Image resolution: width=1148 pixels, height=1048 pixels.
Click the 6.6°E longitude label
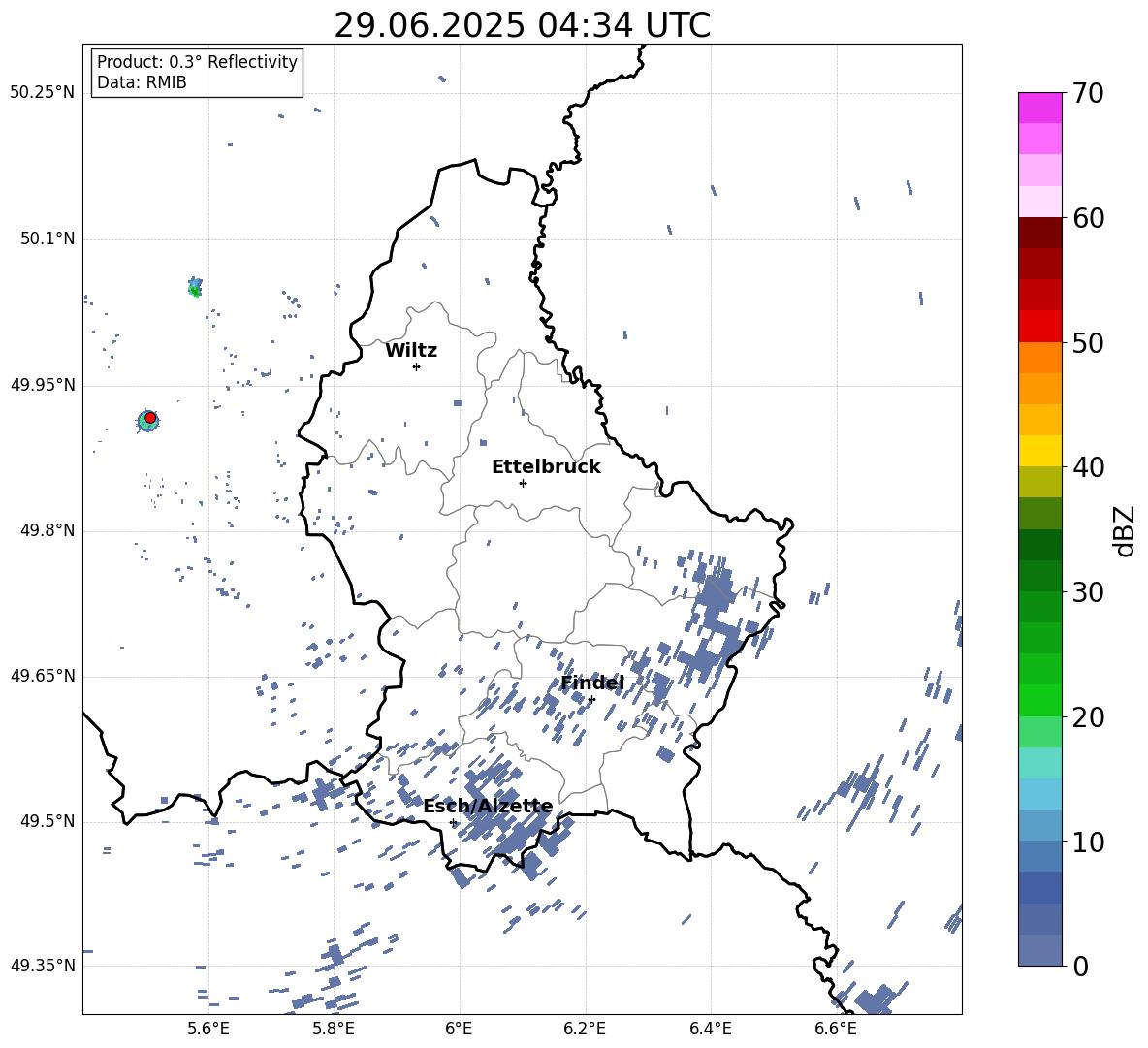point(836,1029)
